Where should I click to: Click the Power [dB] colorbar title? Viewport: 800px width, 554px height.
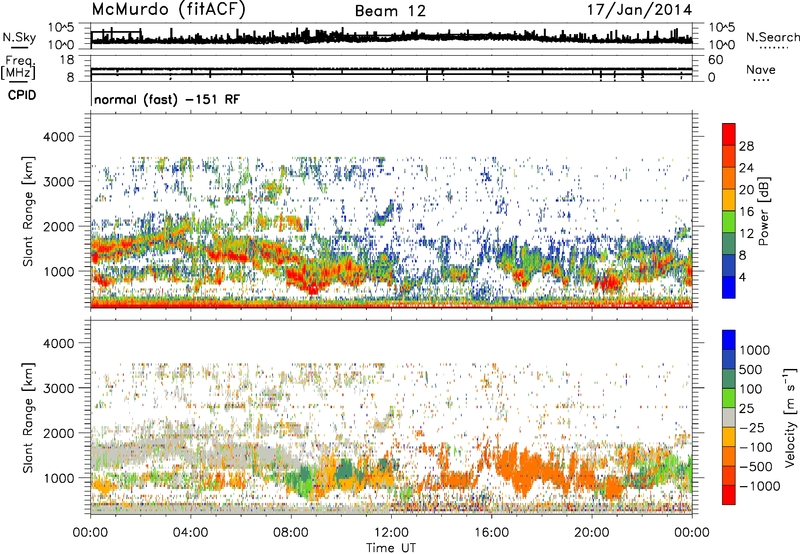(x=763, y=211)
